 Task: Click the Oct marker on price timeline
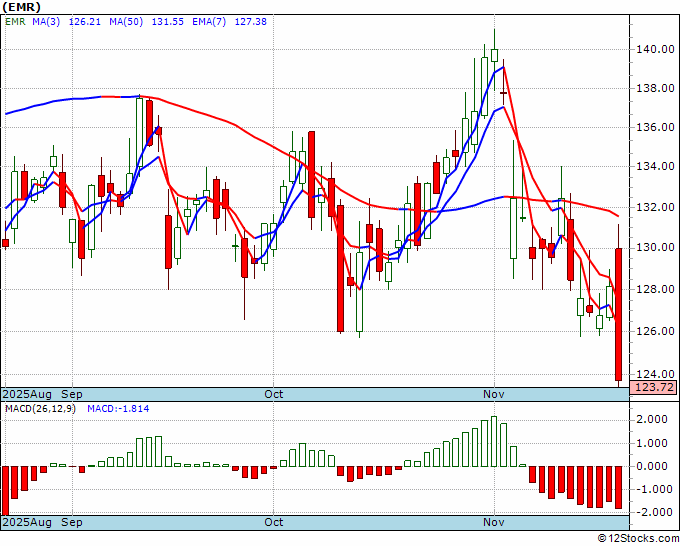pyautogui.click(x=274, y=394)
